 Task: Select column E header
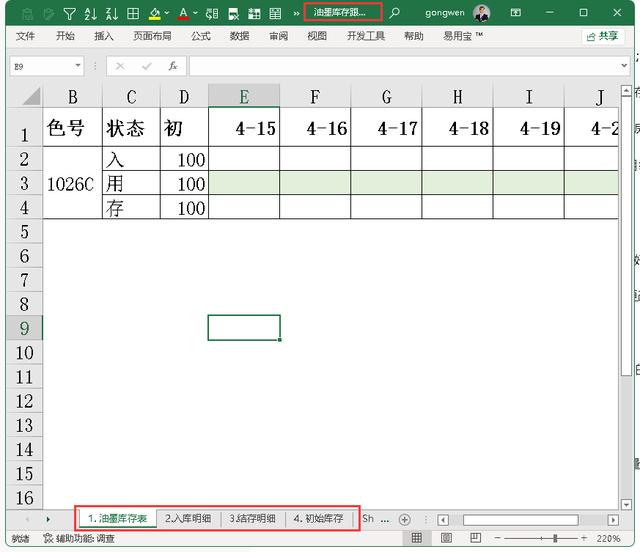click(244, 96)
